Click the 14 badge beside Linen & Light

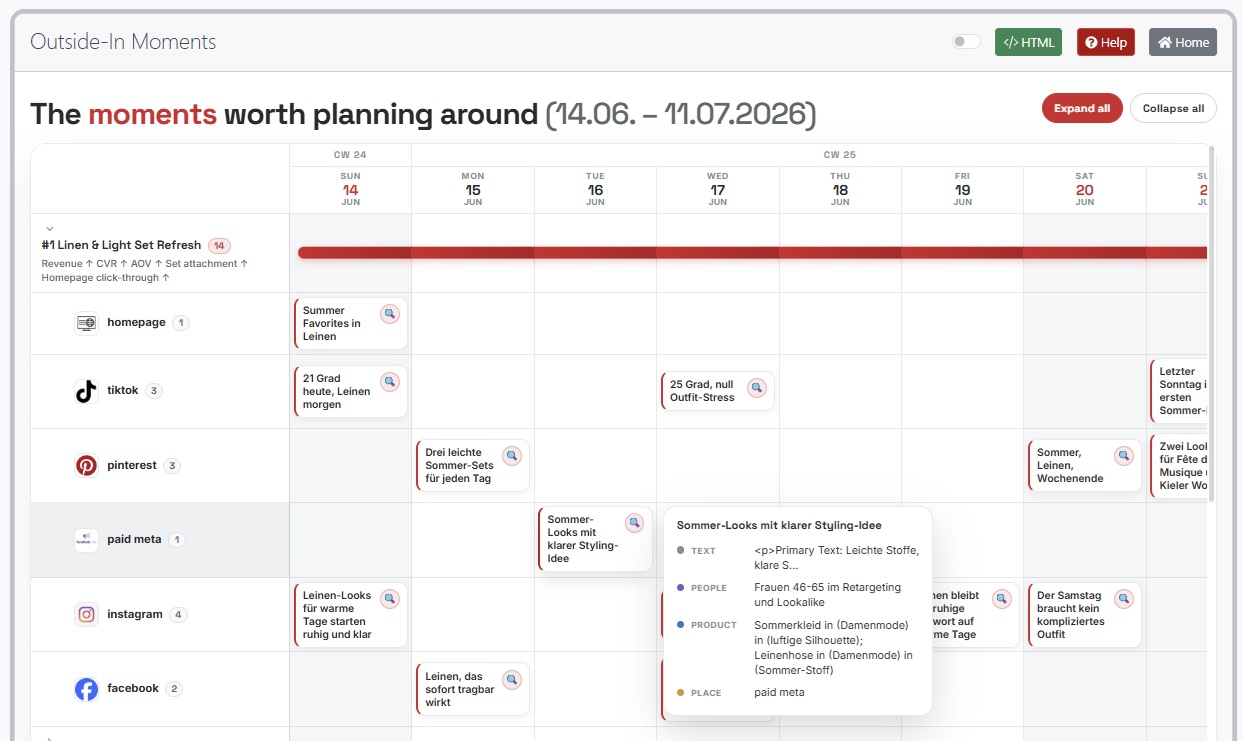click(220, 245)
